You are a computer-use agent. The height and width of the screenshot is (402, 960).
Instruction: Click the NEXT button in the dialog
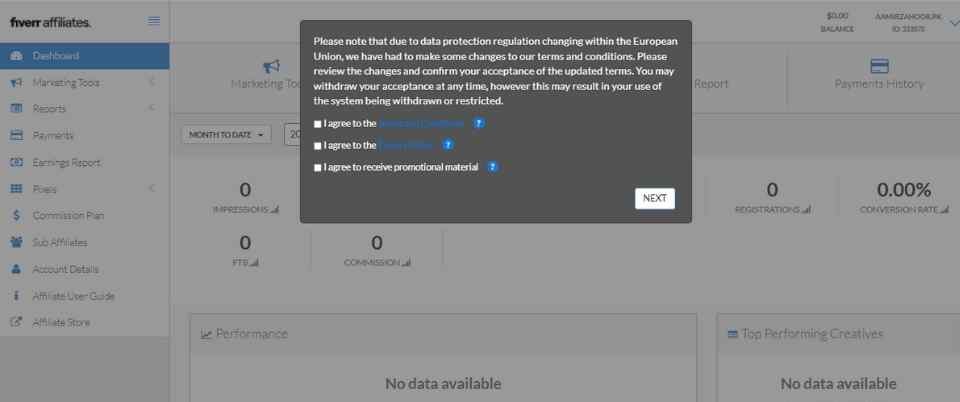[654, 198]
